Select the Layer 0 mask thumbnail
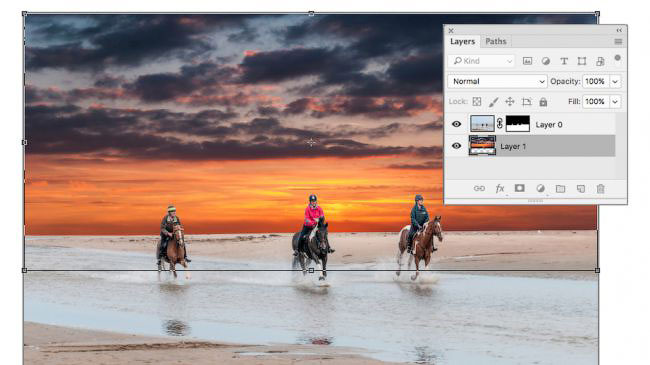Viewport: 650px width, 365px height. [x=518, y=124]
